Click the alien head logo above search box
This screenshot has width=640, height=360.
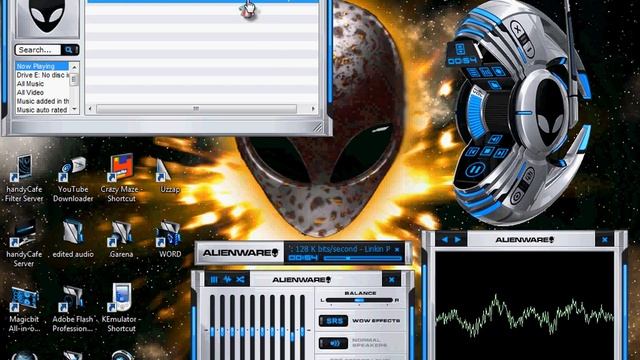(47, 16)
